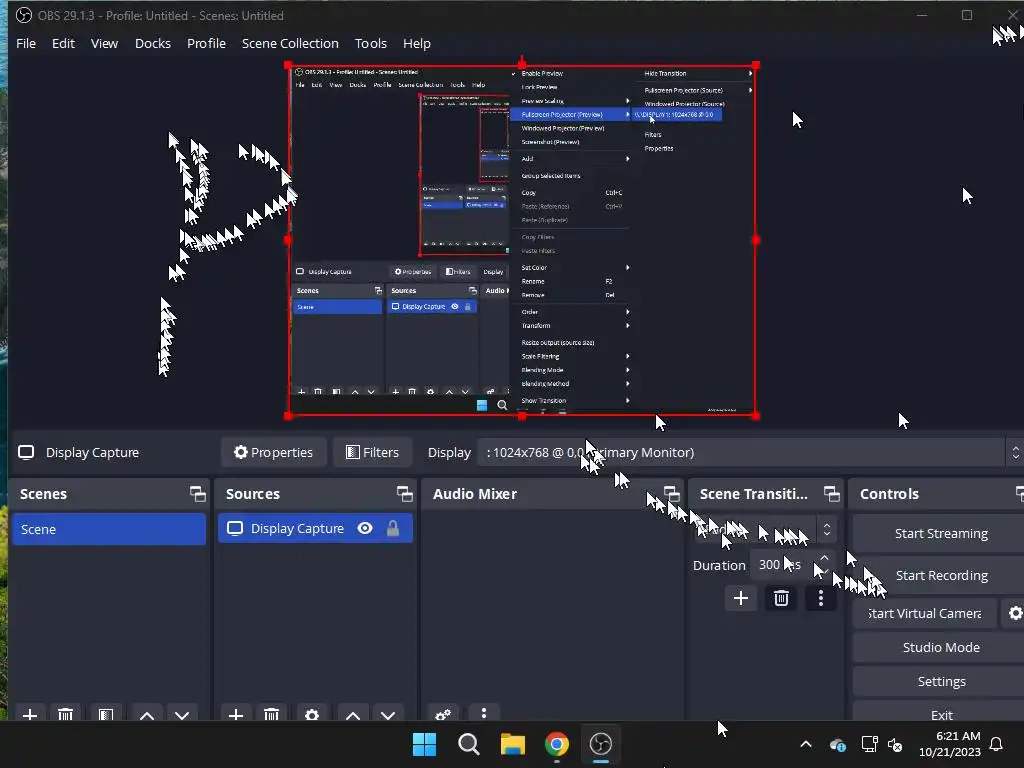Open Google Chrome from taskbar

pyautogui.click(x=556, y=744)
